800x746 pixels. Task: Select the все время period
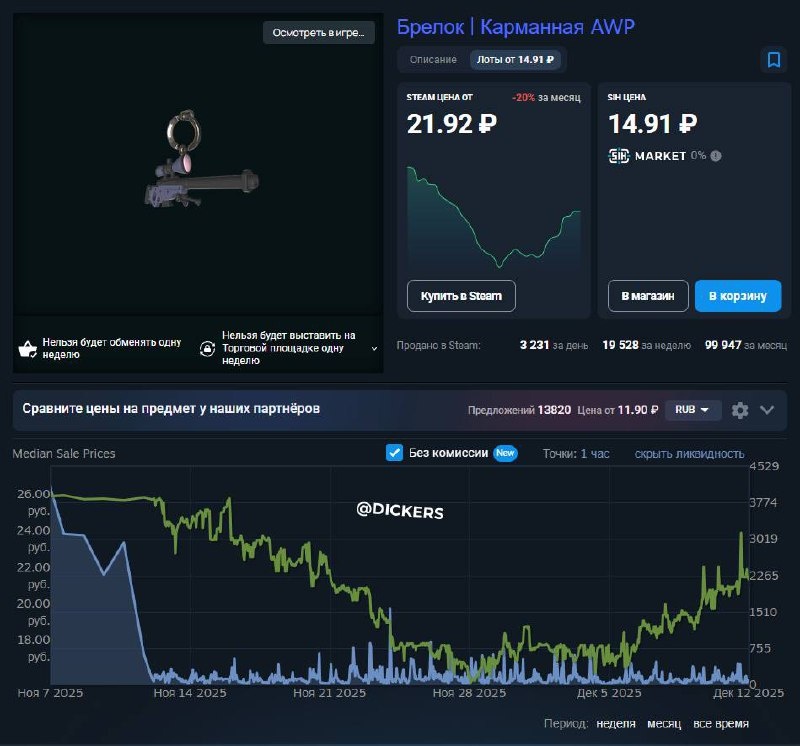[x=721, y=724]
